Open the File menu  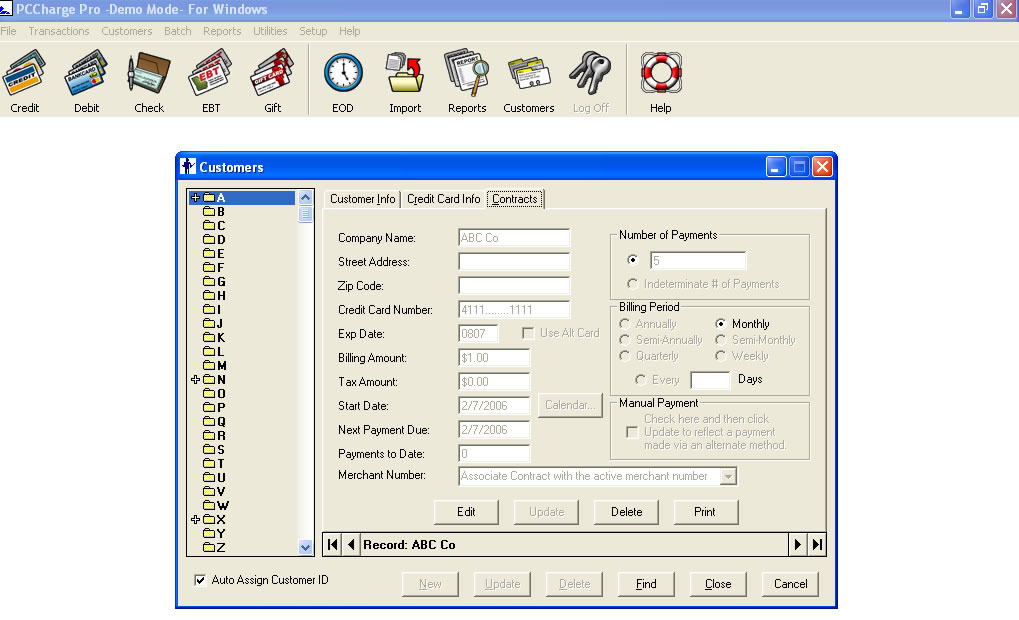click(x=8, y=31)
